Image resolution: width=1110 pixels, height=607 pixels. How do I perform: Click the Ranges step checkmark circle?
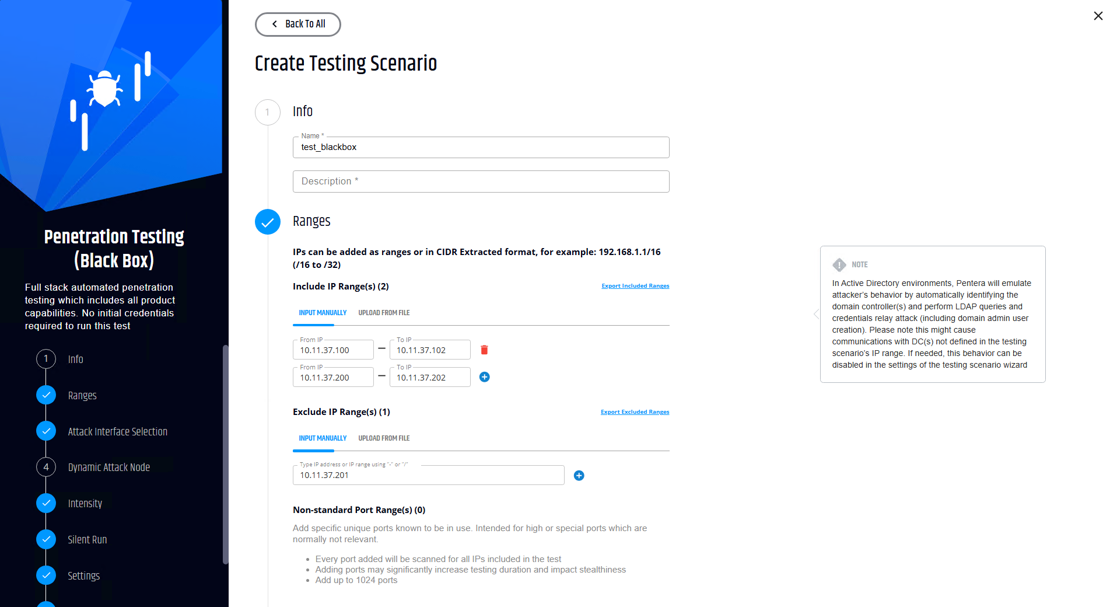tap(267, 222)
